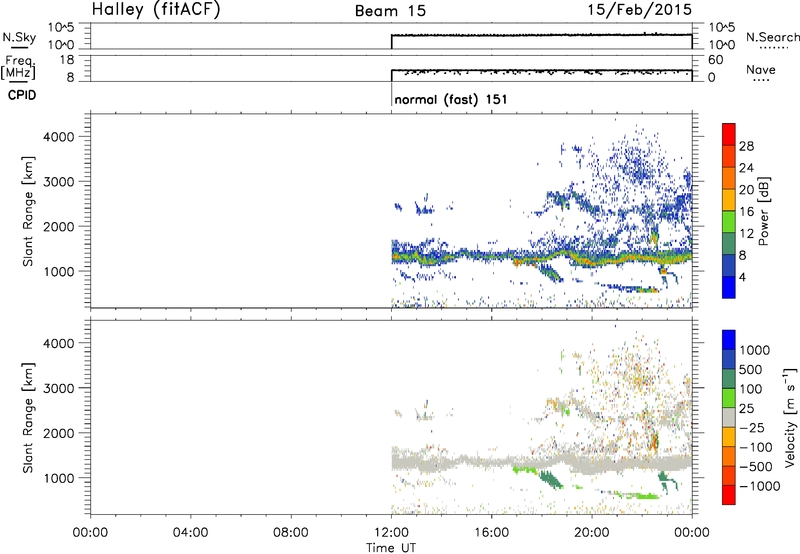This screenshot has width=800, height=554.
Task: Click the gray -25 to 25 Velocity swatch
Action: (x=729, y=417)
